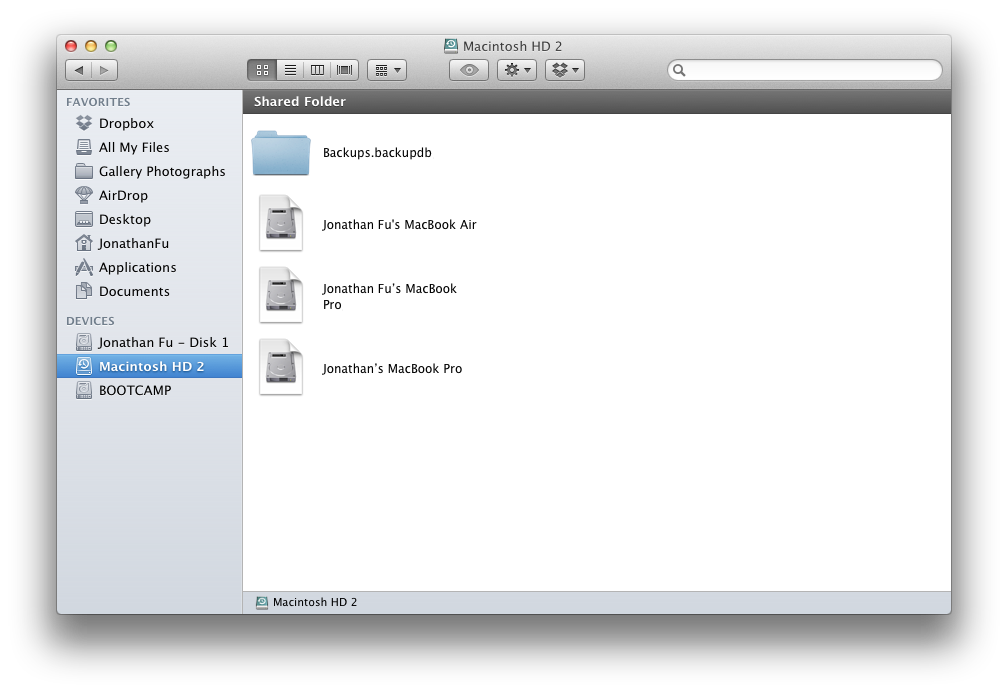The image size is (1008, 693).
Task: Select Jonathan Fu's MacBook Air disk image icon
Action: (281, 223)
